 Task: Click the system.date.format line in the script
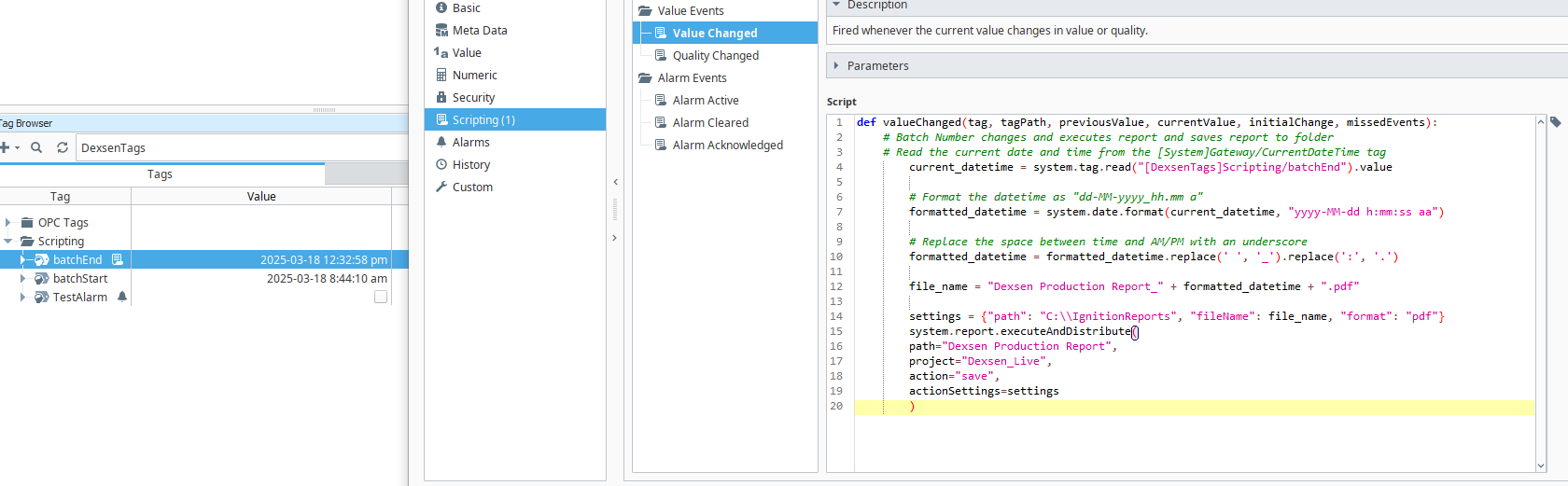pyautogui.click(x=1176, y=212)
